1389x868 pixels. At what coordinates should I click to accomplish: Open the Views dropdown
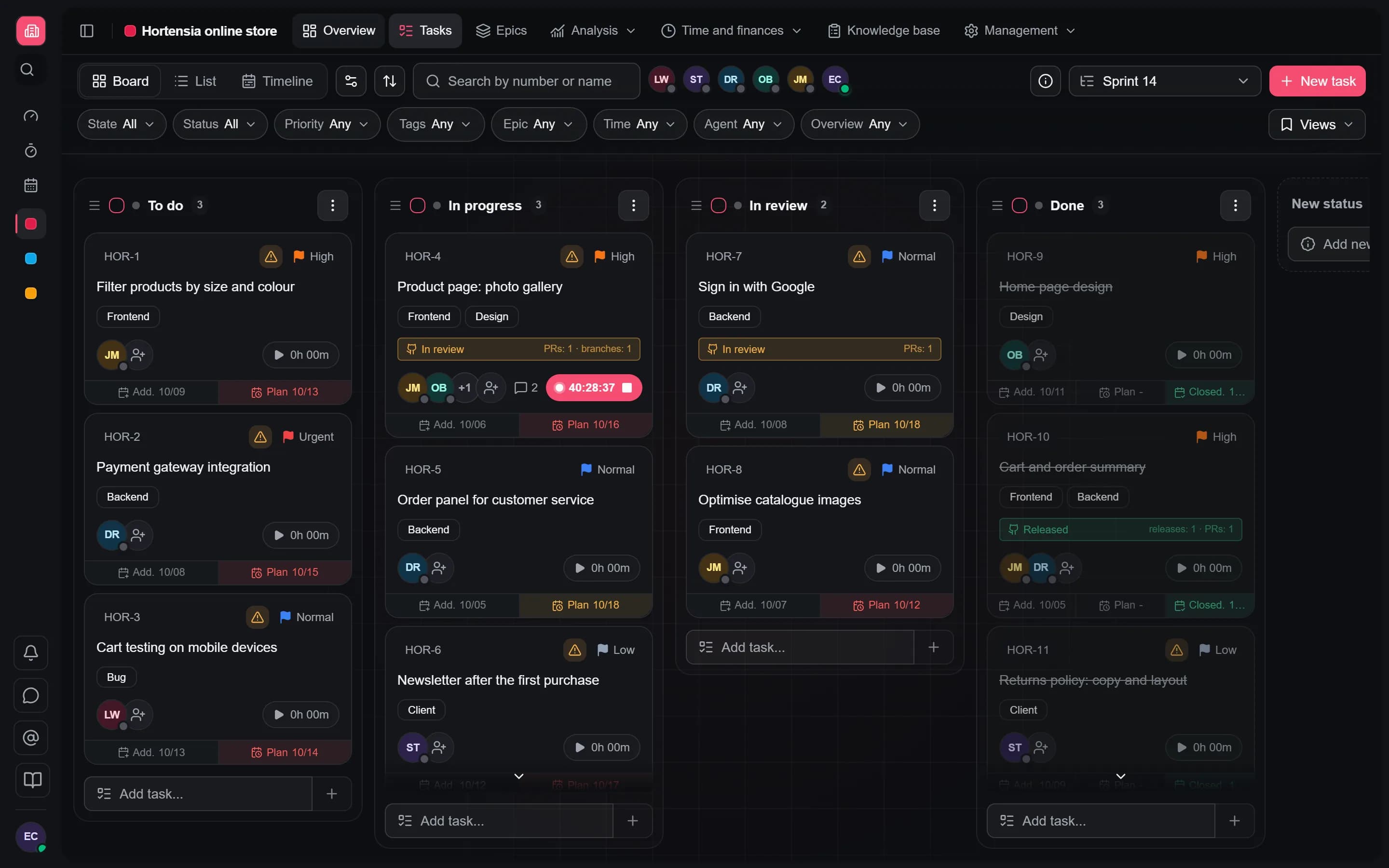pos(1316,124)
